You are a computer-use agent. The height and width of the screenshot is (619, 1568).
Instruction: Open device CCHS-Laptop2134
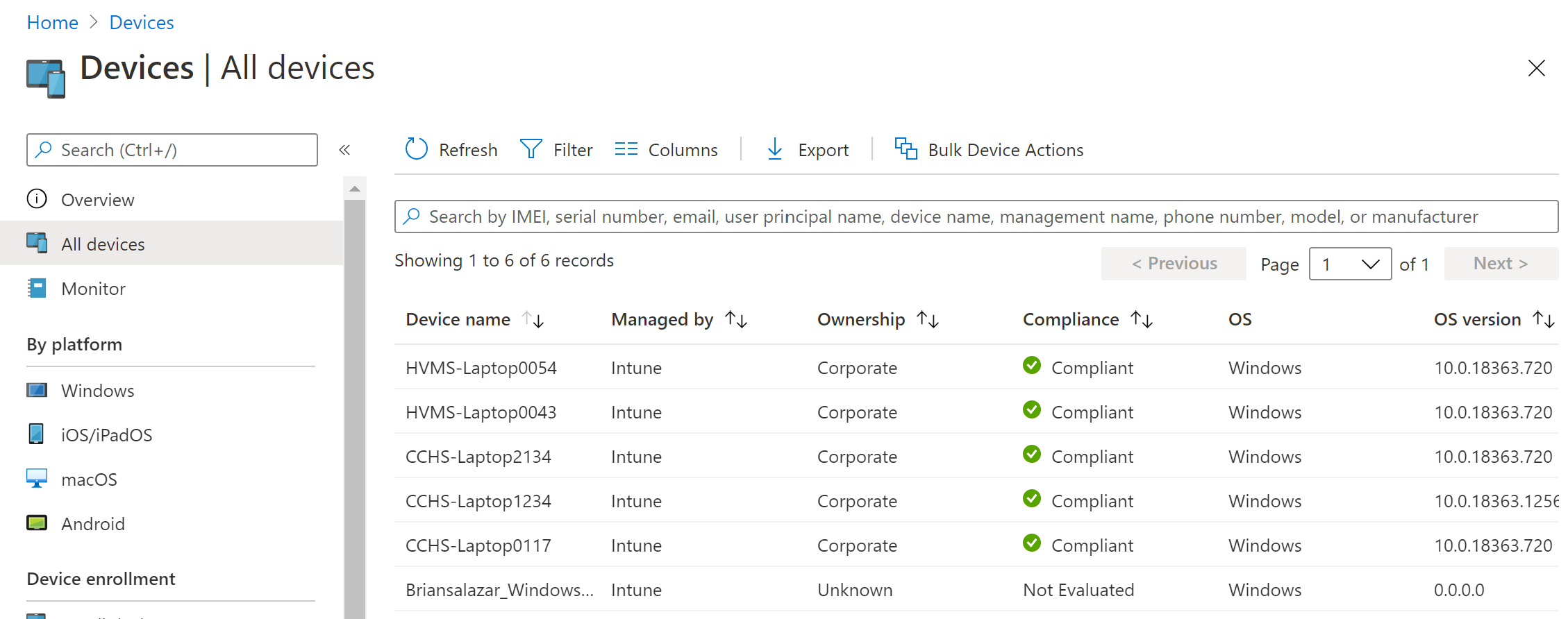(478, 457)
